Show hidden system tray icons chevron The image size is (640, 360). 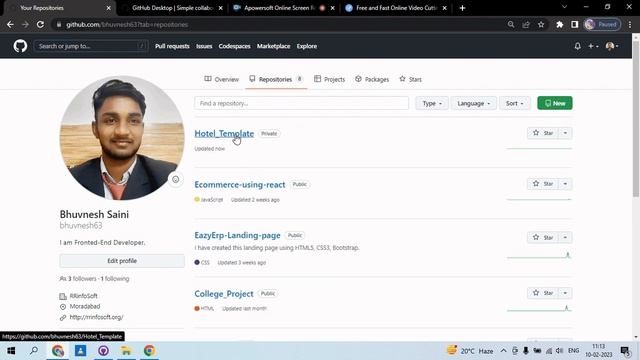(x=504, y=351)
